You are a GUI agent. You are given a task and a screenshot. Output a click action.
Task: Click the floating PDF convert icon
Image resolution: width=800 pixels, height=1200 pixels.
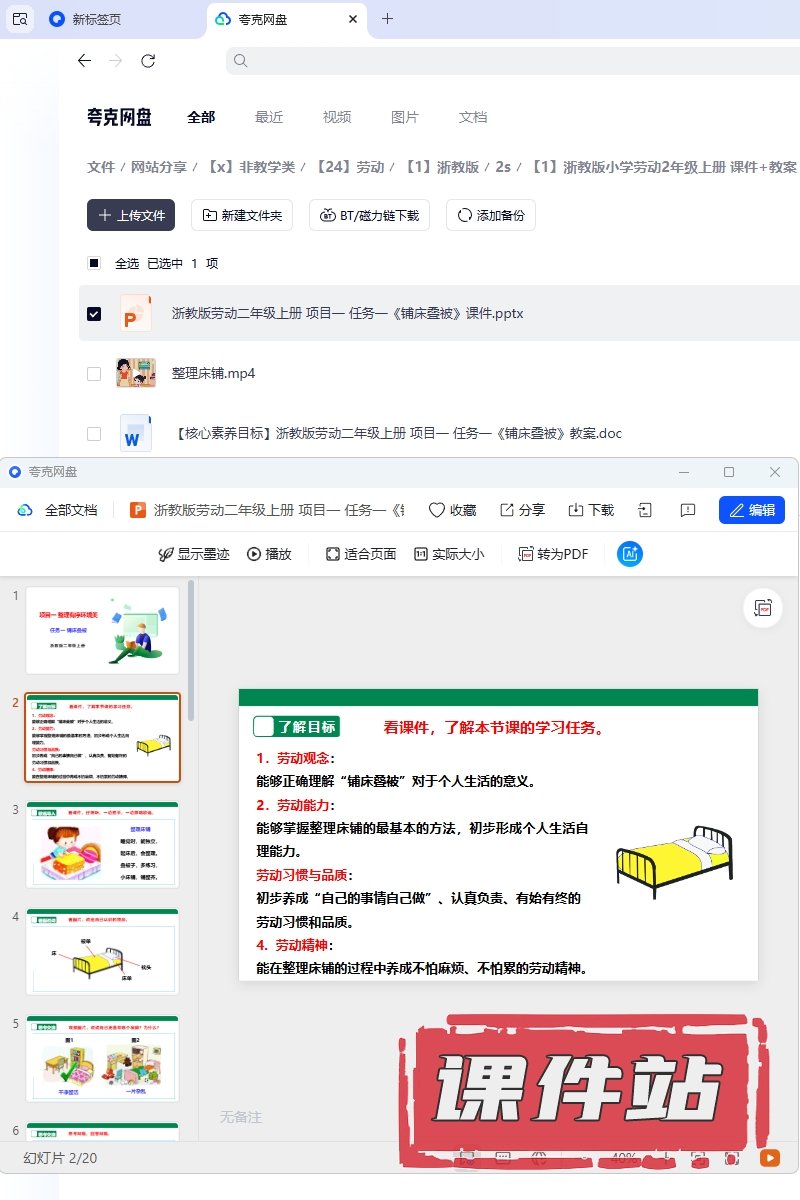pos(763,608)
